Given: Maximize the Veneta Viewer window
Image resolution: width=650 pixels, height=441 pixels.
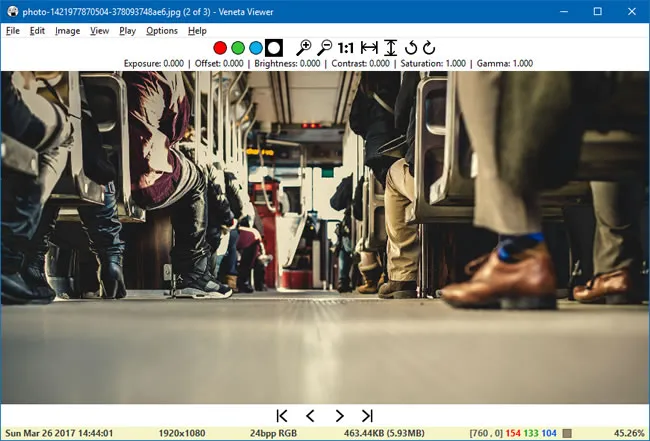Looking at the screenshot, I should click(598, 12).
